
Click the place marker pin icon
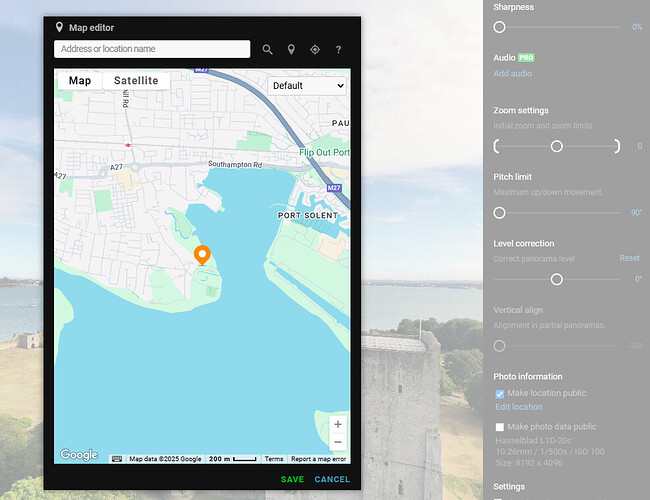[291, 49]
